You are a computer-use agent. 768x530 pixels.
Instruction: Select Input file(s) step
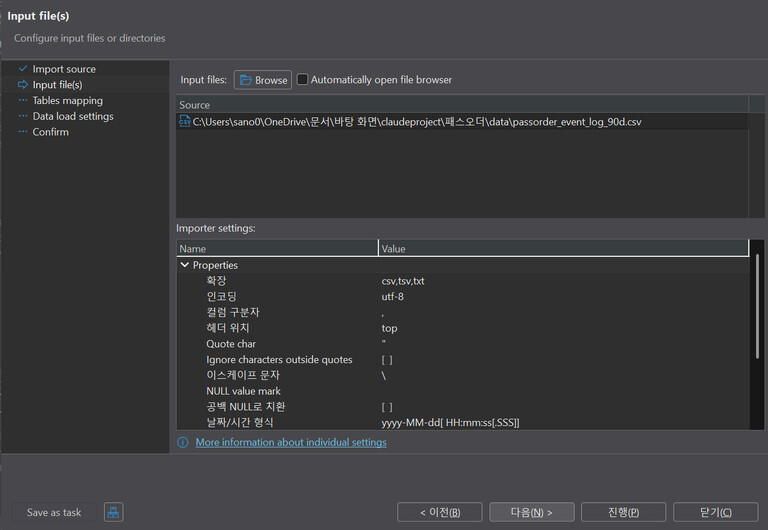(x=57, y=85)
